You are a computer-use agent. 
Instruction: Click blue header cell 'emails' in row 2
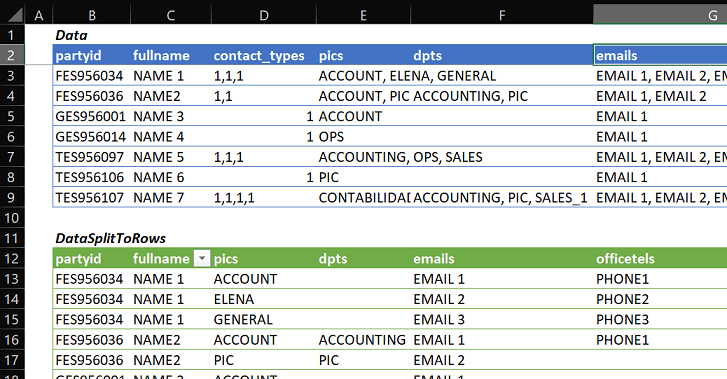pyautogui.click(x=660, y=56)
